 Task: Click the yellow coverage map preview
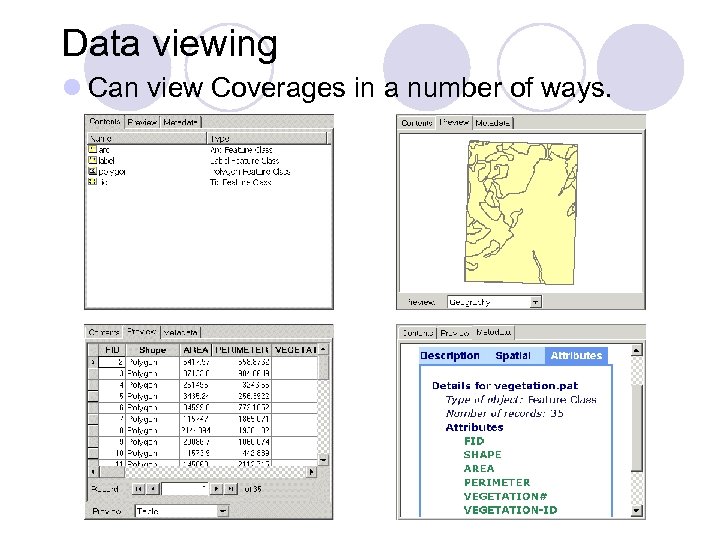520,213
